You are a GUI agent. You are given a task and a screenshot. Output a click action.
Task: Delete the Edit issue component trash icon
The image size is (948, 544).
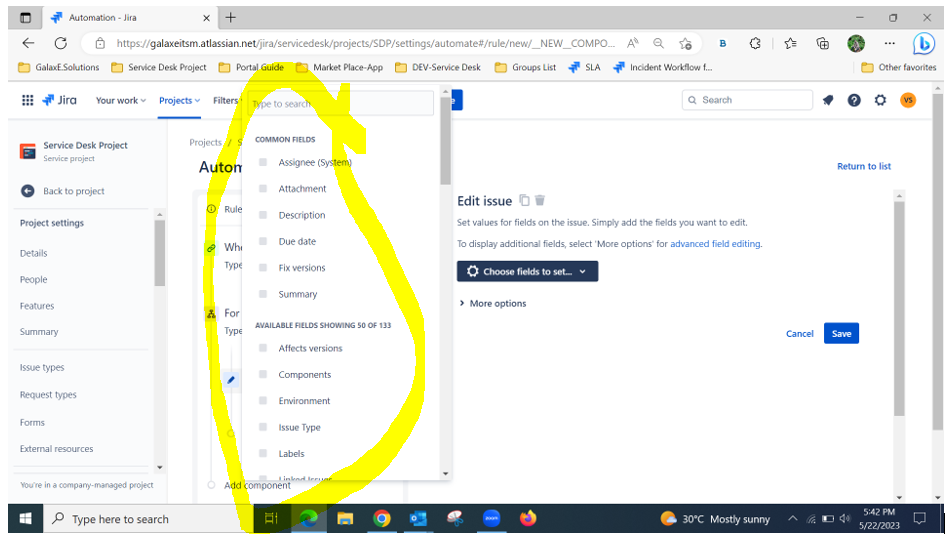coord(540,200)
